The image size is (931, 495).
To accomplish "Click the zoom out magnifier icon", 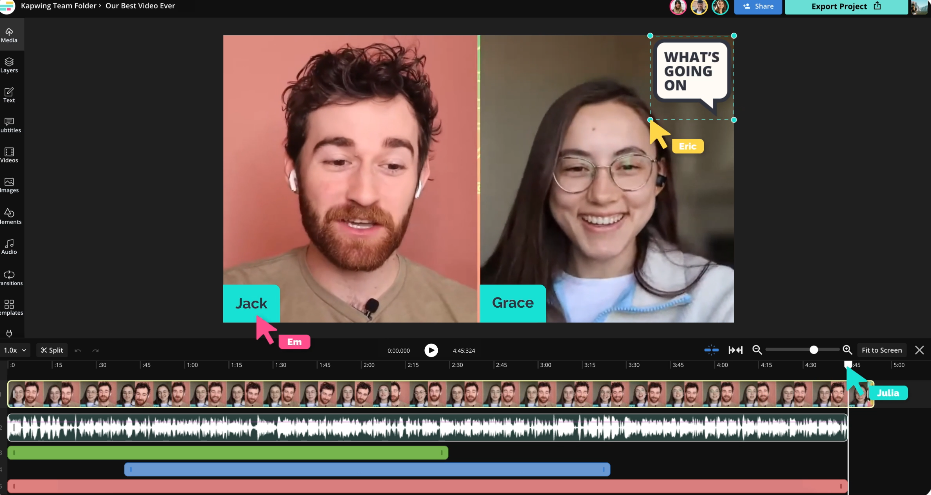I will pos(757,350).
